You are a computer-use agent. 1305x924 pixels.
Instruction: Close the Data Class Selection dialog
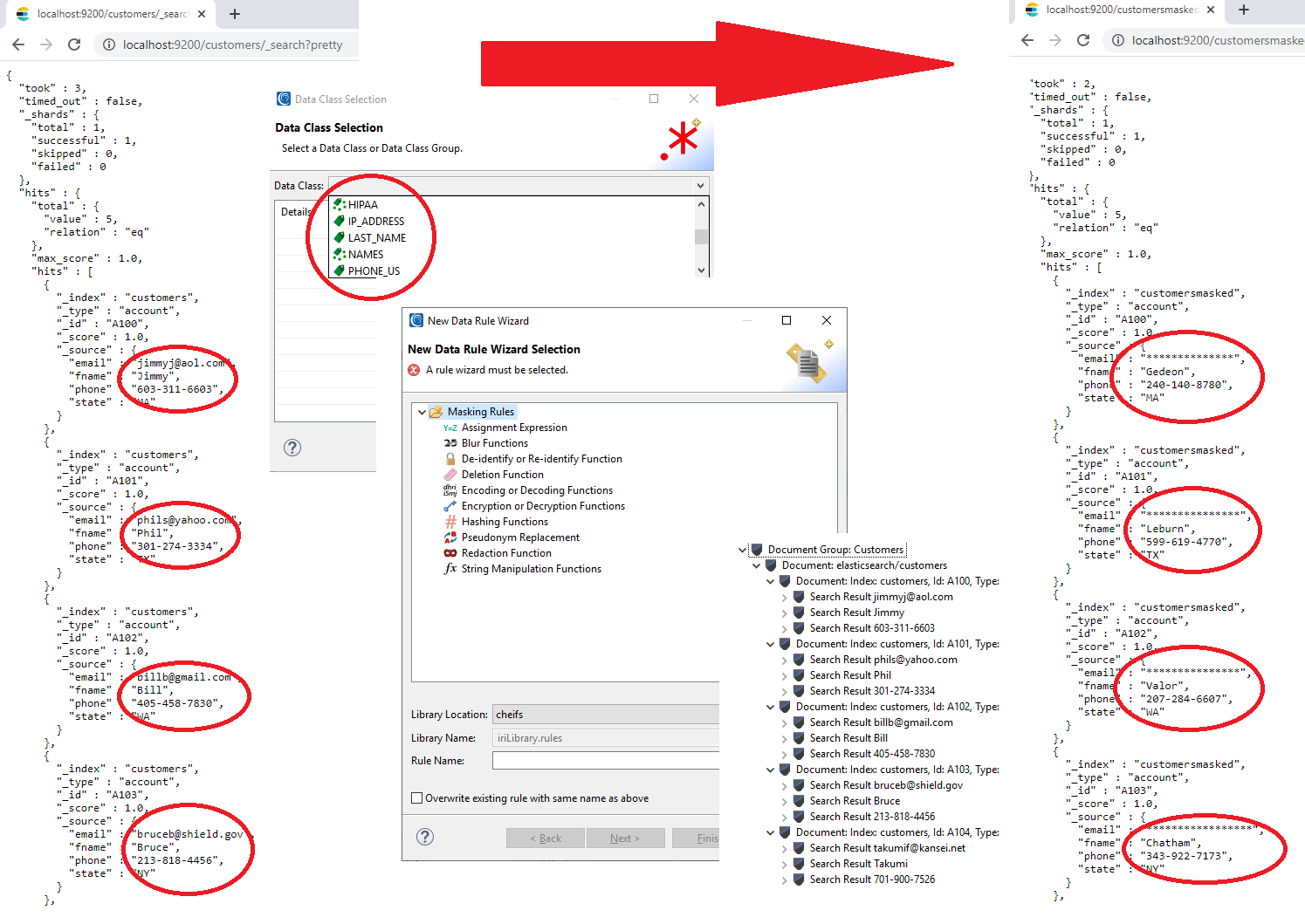pos(694,99)
